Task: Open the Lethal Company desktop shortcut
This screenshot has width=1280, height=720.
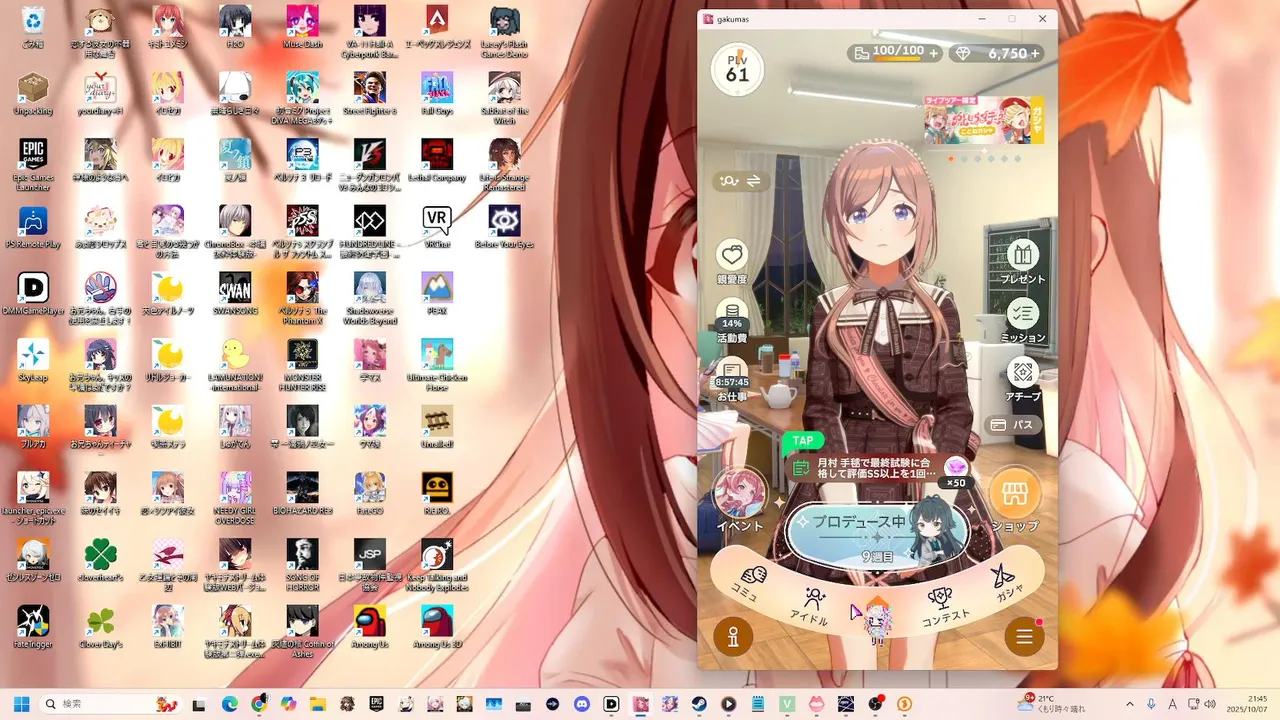Action: (x=437, y=160)
